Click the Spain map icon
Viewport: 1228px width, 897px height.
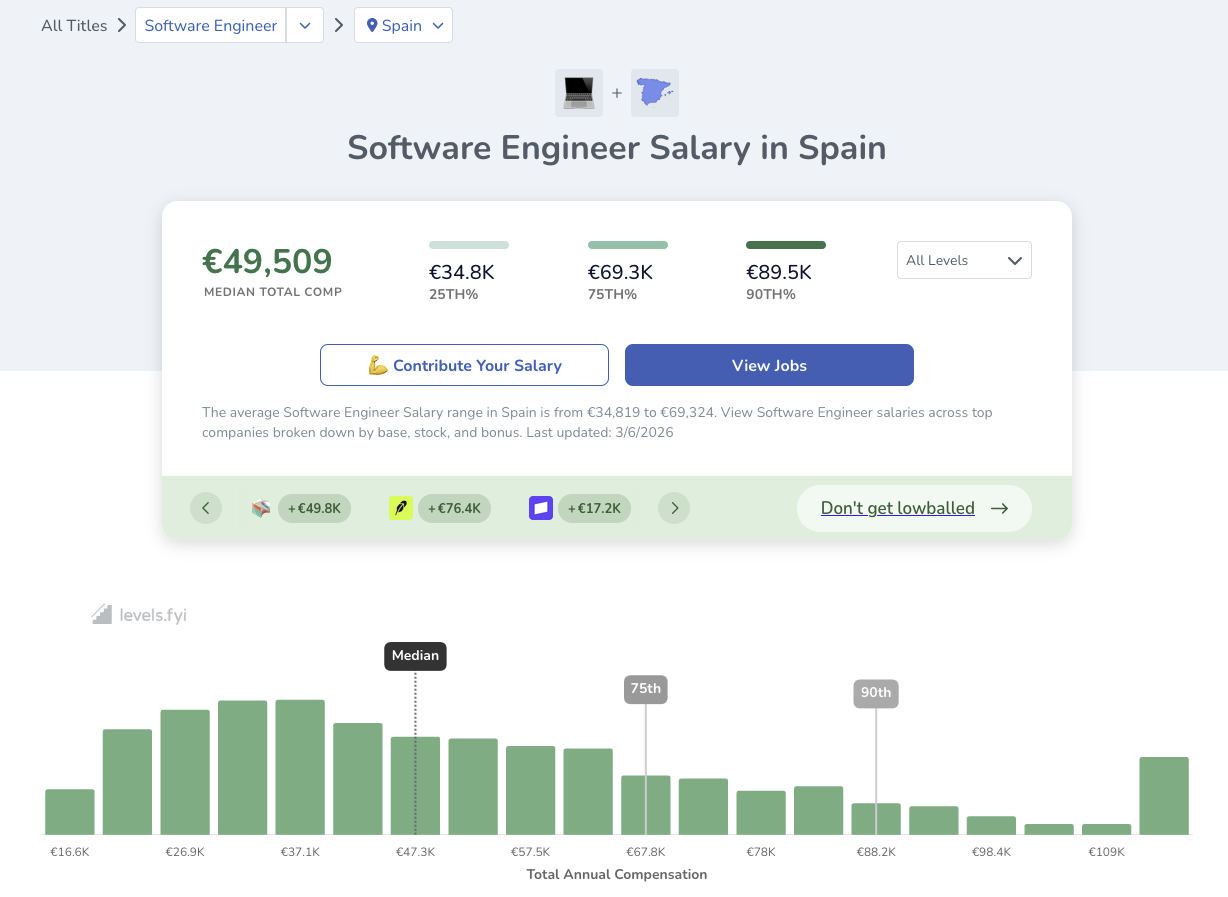point(655,93)
